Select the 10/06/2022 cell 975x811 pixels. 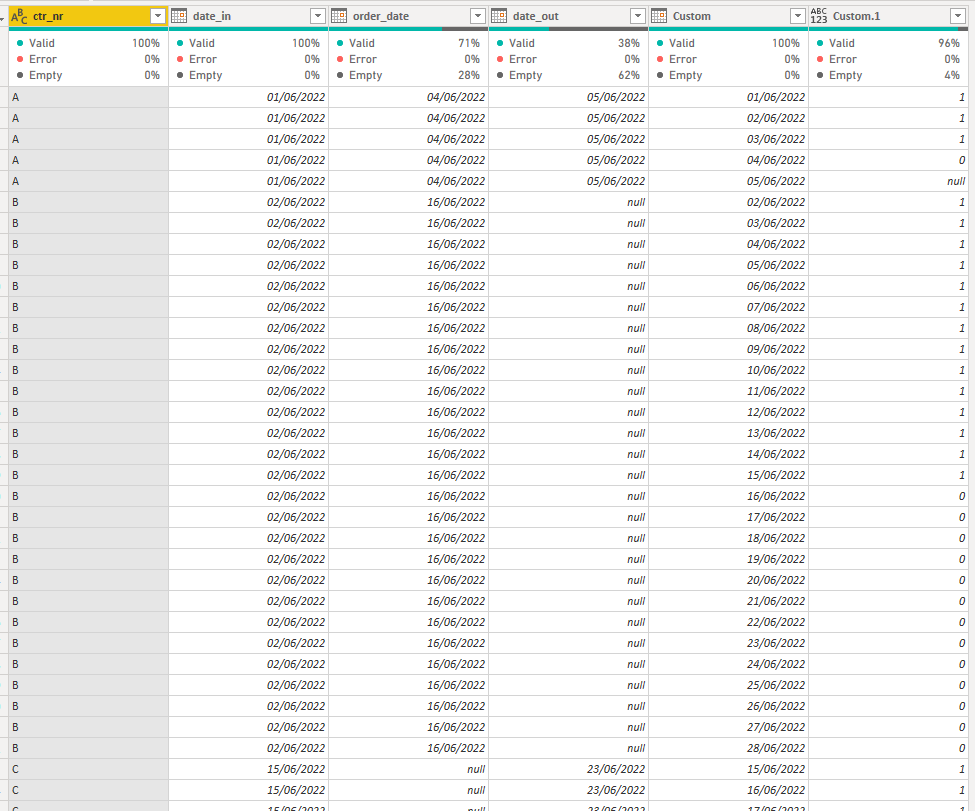(728, 370)
